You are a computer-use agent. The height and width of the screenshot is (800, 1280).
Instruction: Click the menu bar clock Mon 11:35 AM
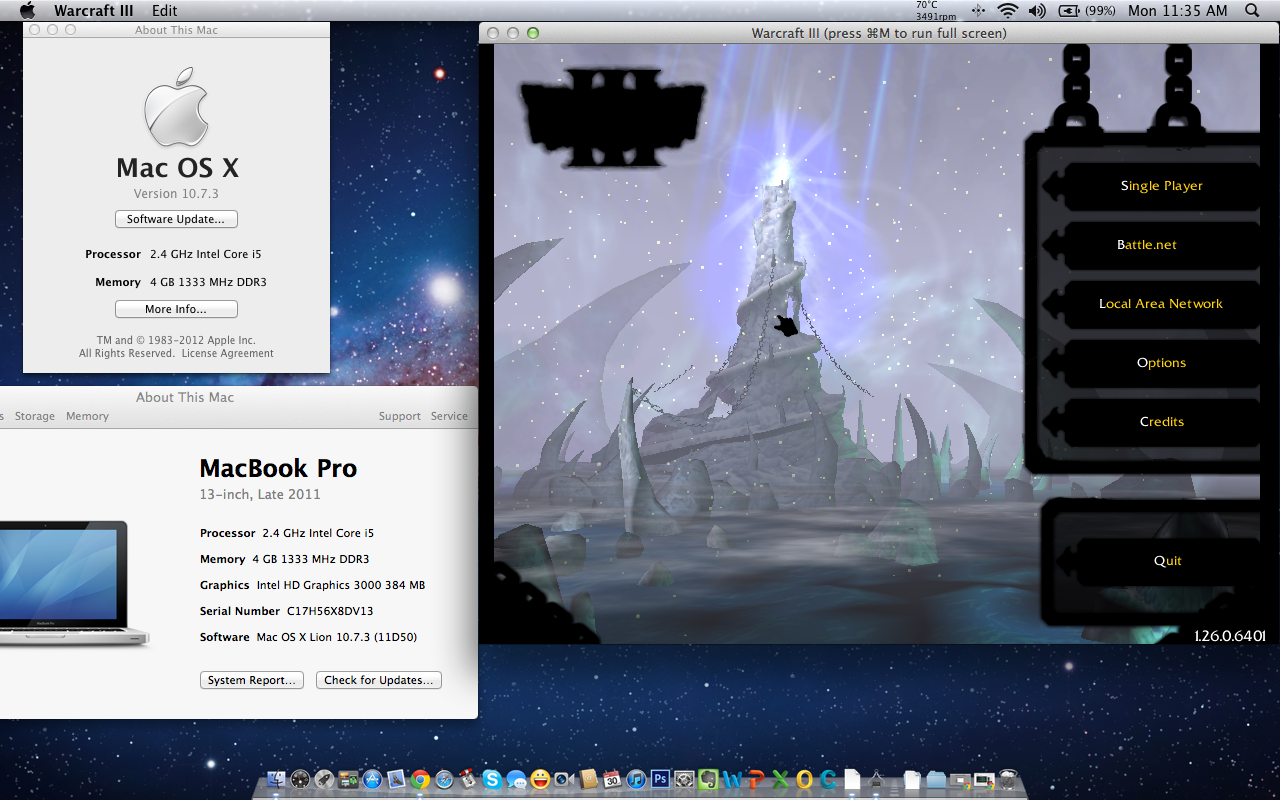[x=1177, y=11]
